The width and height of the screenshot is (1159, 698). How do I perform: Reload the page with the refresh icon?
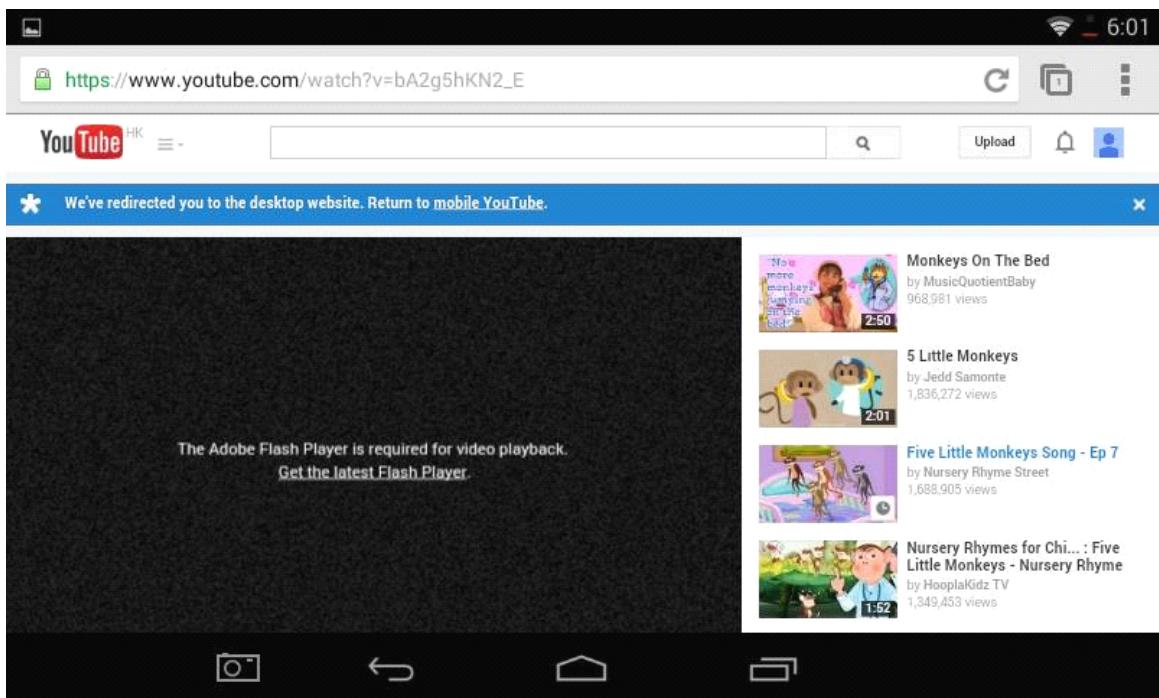(996, 80)
